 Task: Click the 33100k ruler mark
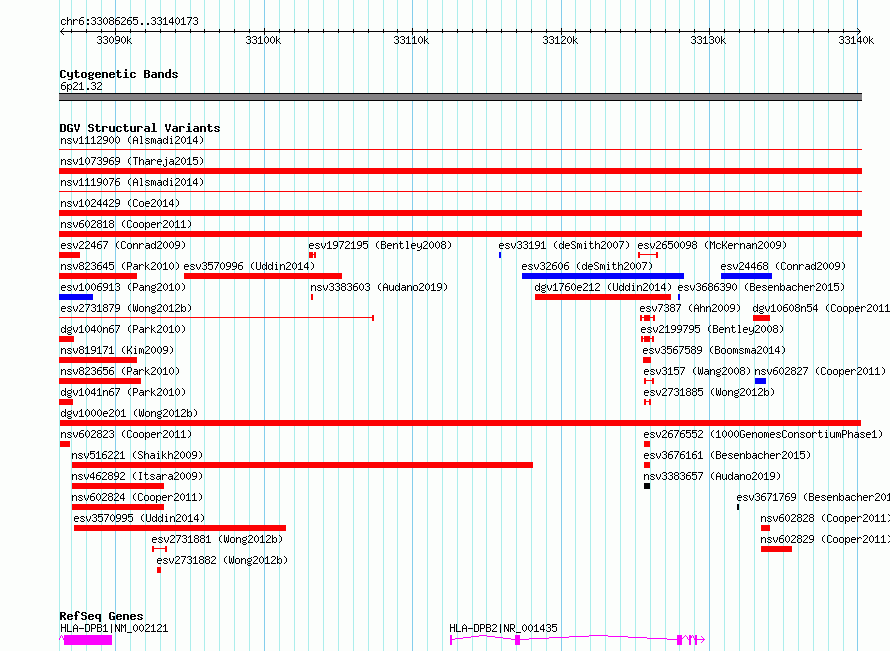[x=263, y=40]
